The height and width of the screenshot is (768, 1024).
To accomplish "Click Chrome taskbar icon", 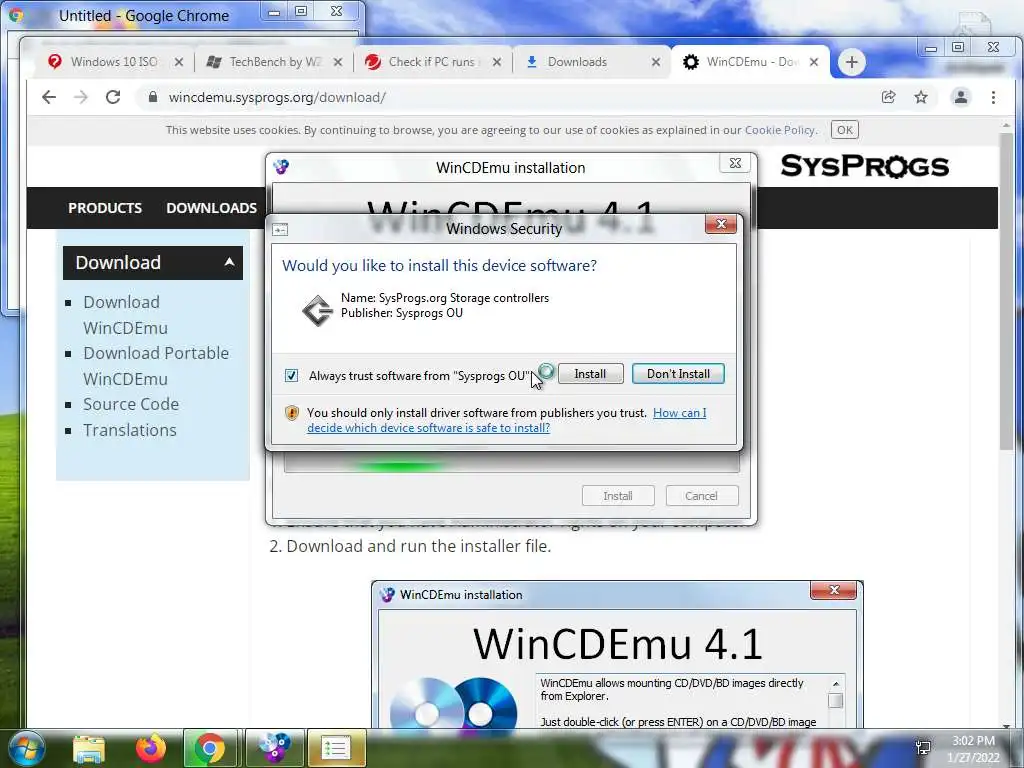I will 210,748.
